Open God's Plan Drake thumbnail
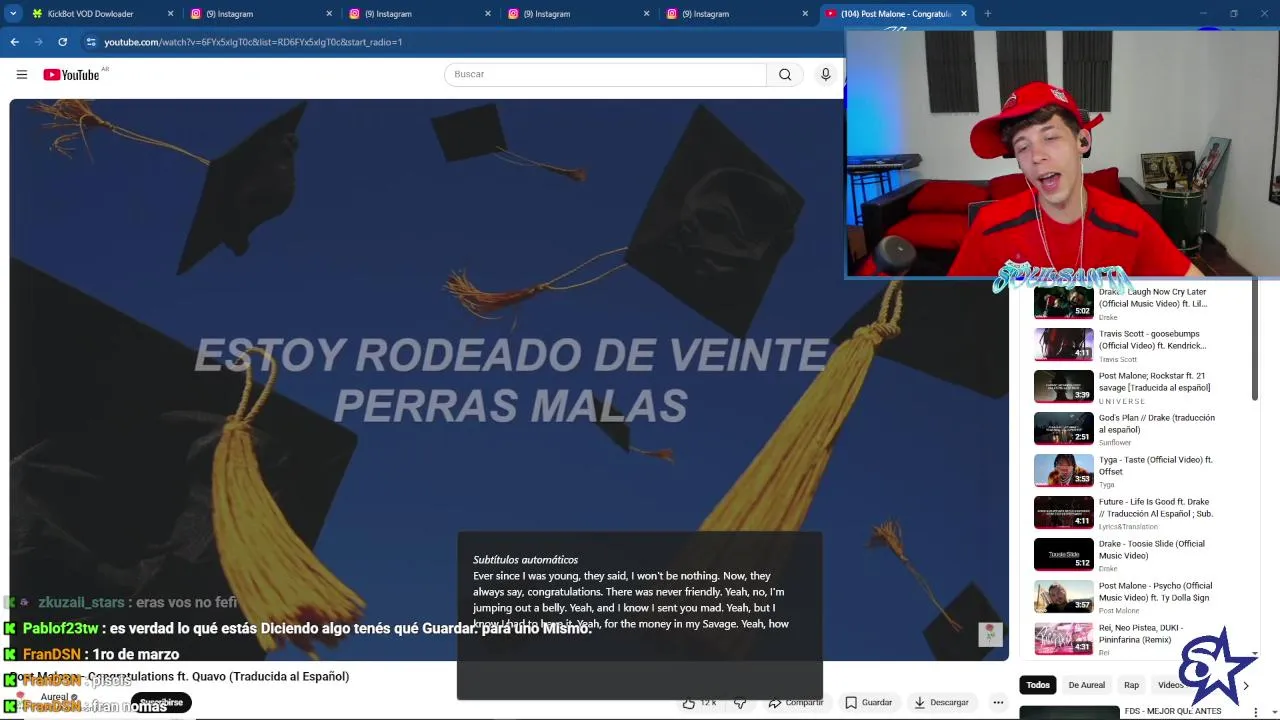1280x720 pixels. point(1063,428)
